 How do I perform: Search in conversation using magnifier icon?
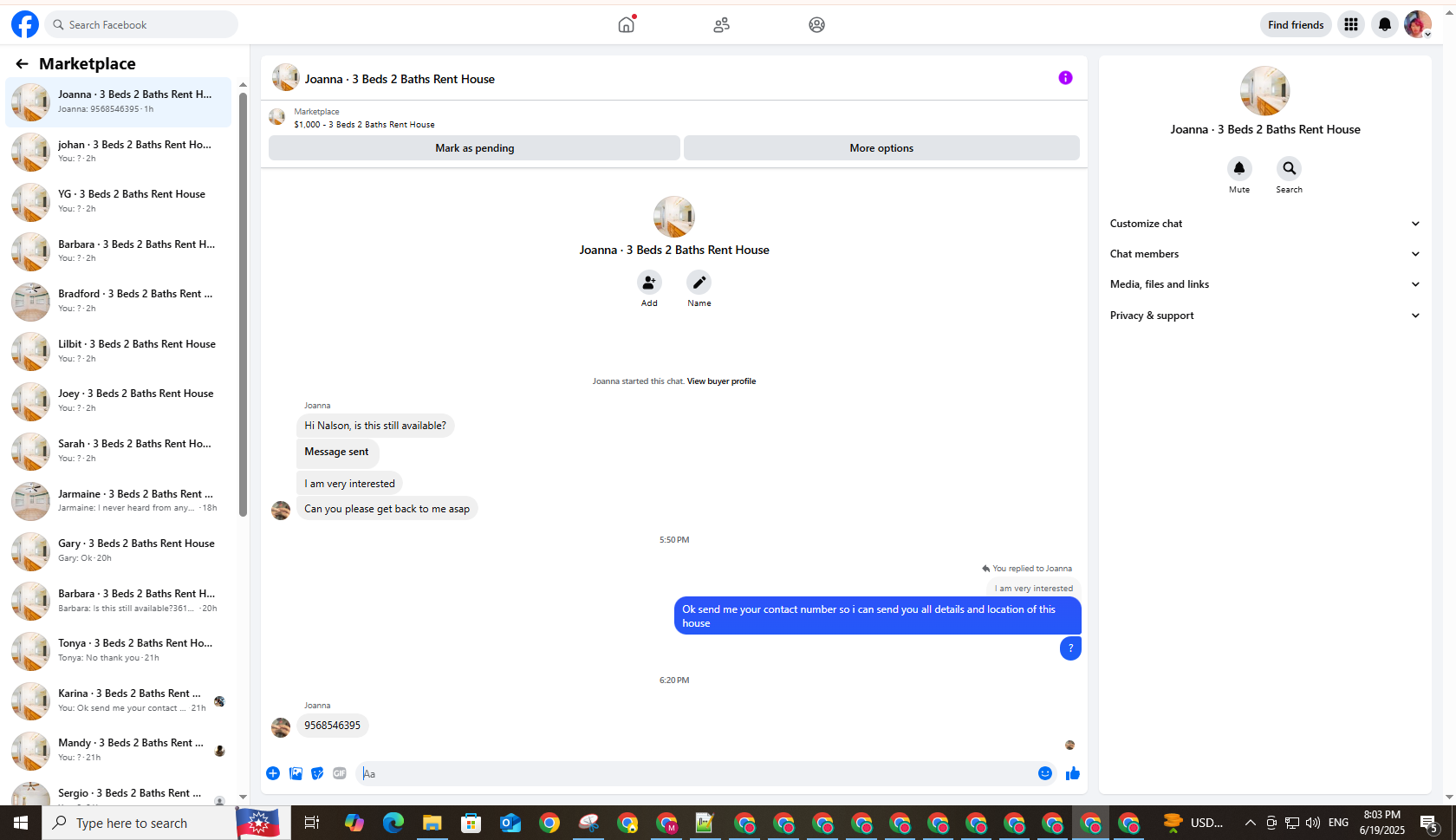[1289, 168]
